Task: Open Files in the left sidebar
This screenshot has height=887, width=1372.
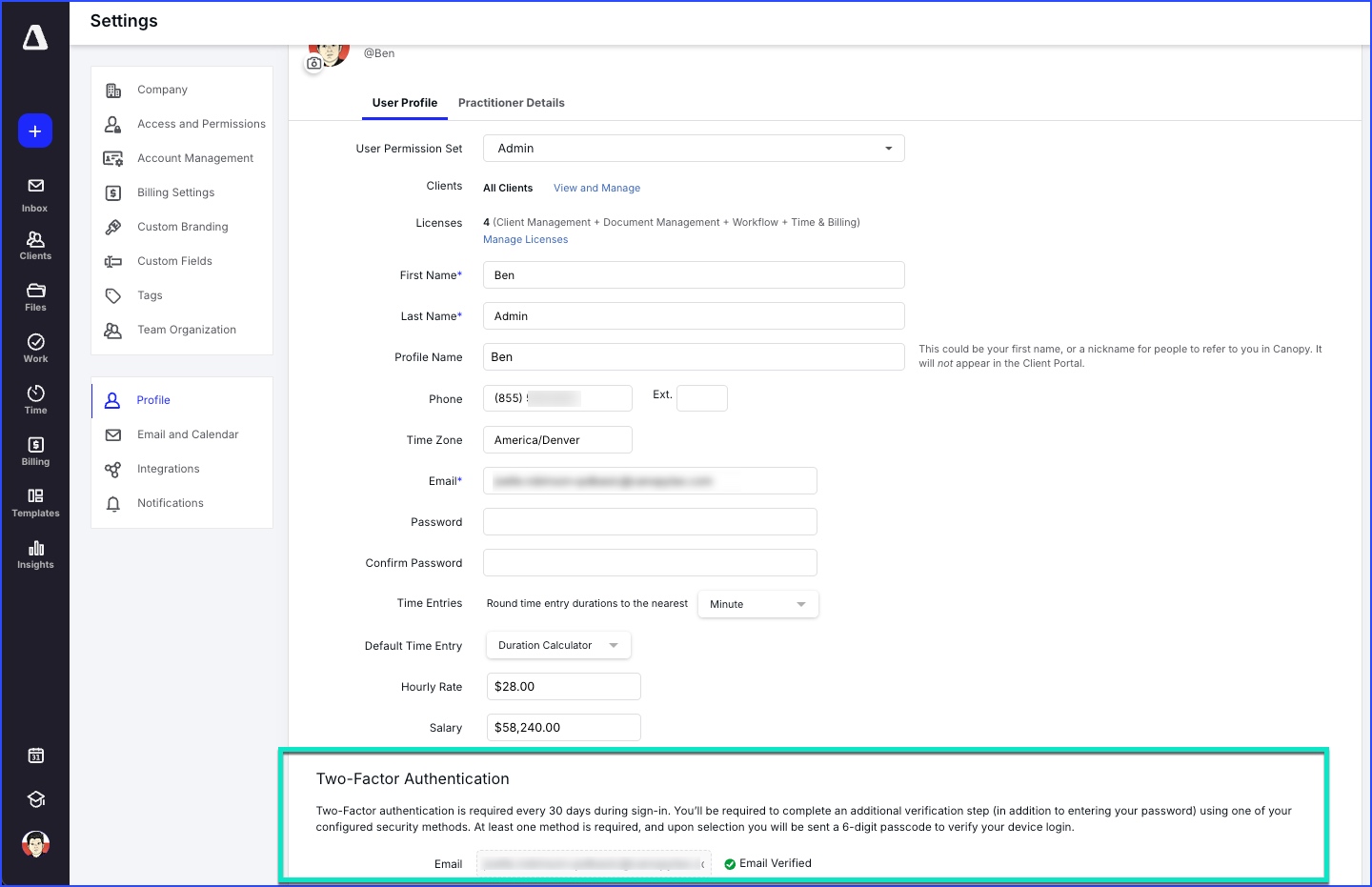Action: (x=35, y=297)
